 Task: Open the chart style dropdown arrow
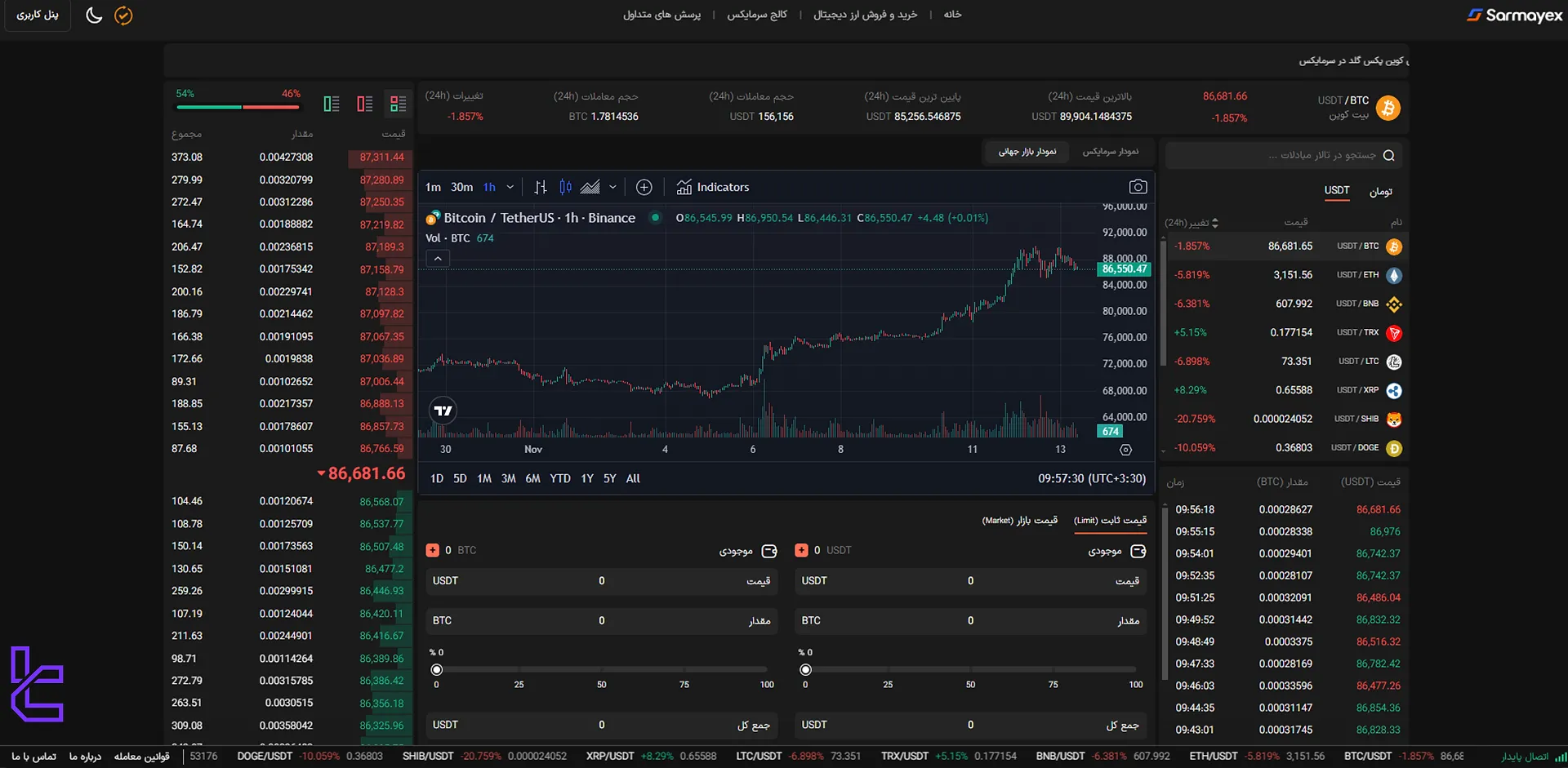(x=612, y=187)
